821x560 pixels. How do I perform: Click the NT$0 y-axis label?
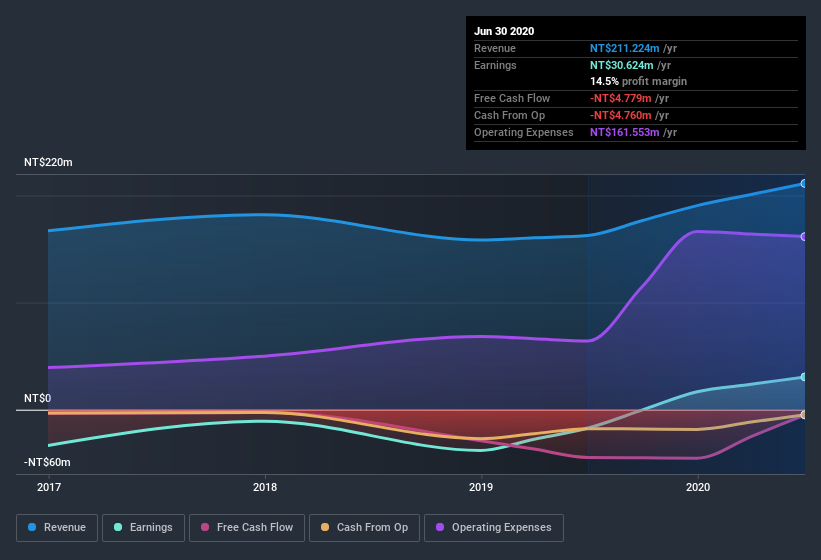(x=38, y=398)
